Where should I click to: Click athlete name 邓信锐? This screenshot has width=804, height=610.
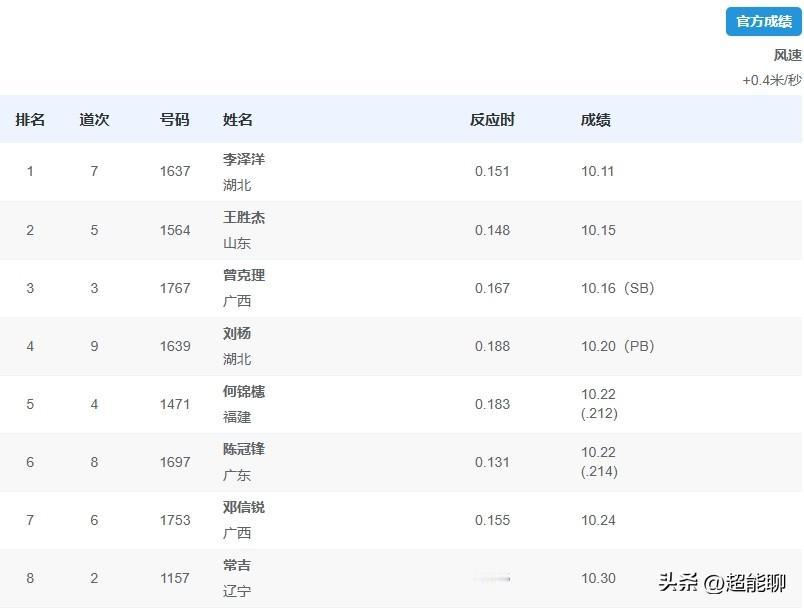[x=244, y=507]
